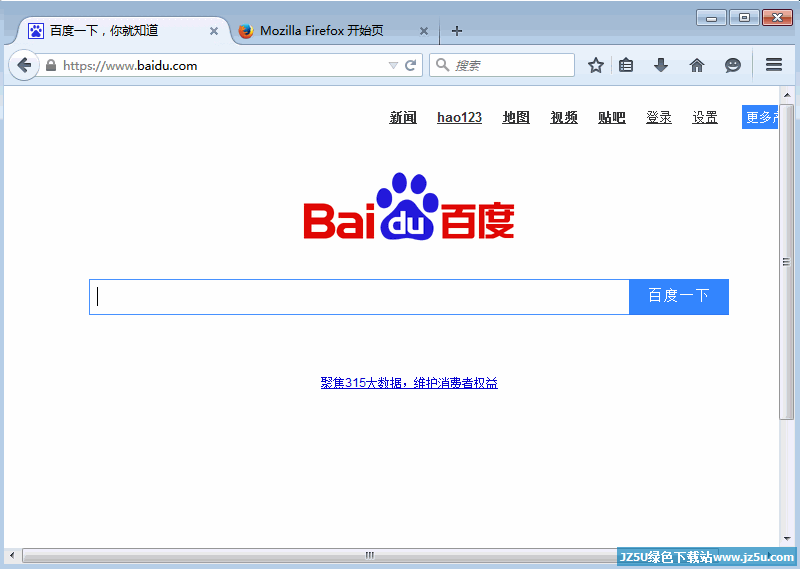This screenshot has width=800, height=569.
Task: Go back using the back arrow button
Action: (23, 65)
